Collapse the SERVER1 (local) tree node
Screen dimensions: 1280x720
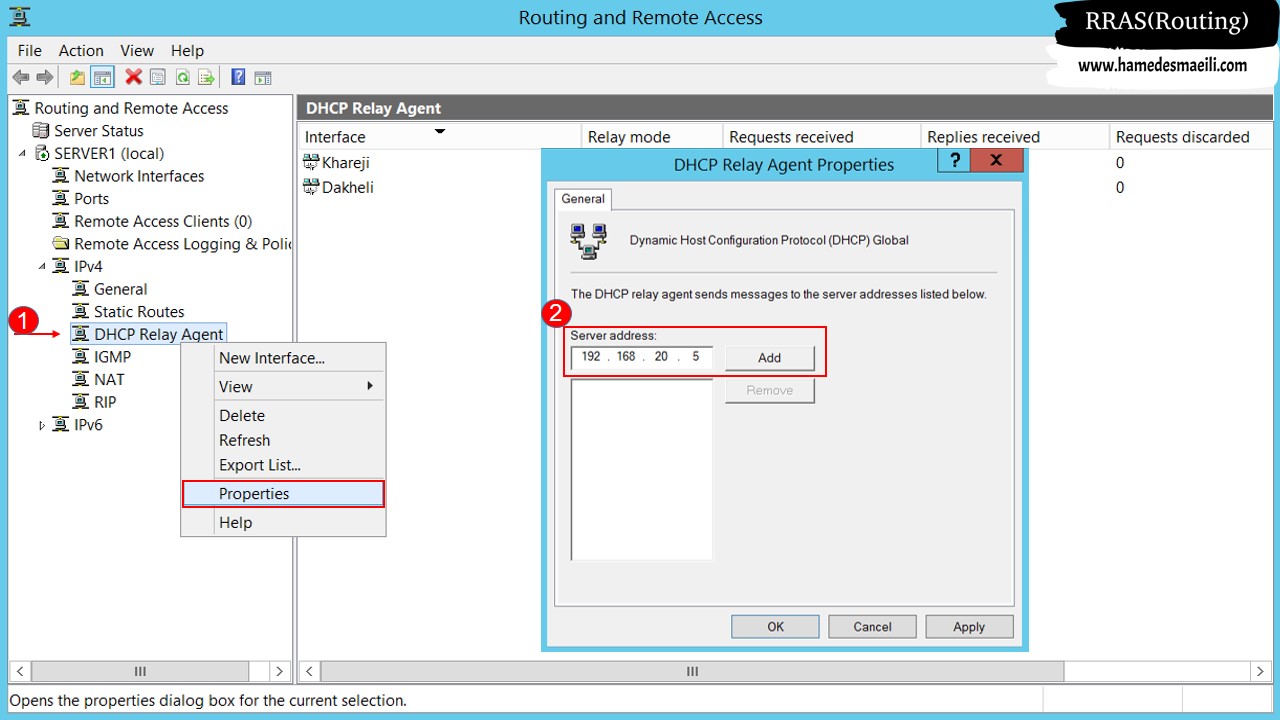[22, 153]
